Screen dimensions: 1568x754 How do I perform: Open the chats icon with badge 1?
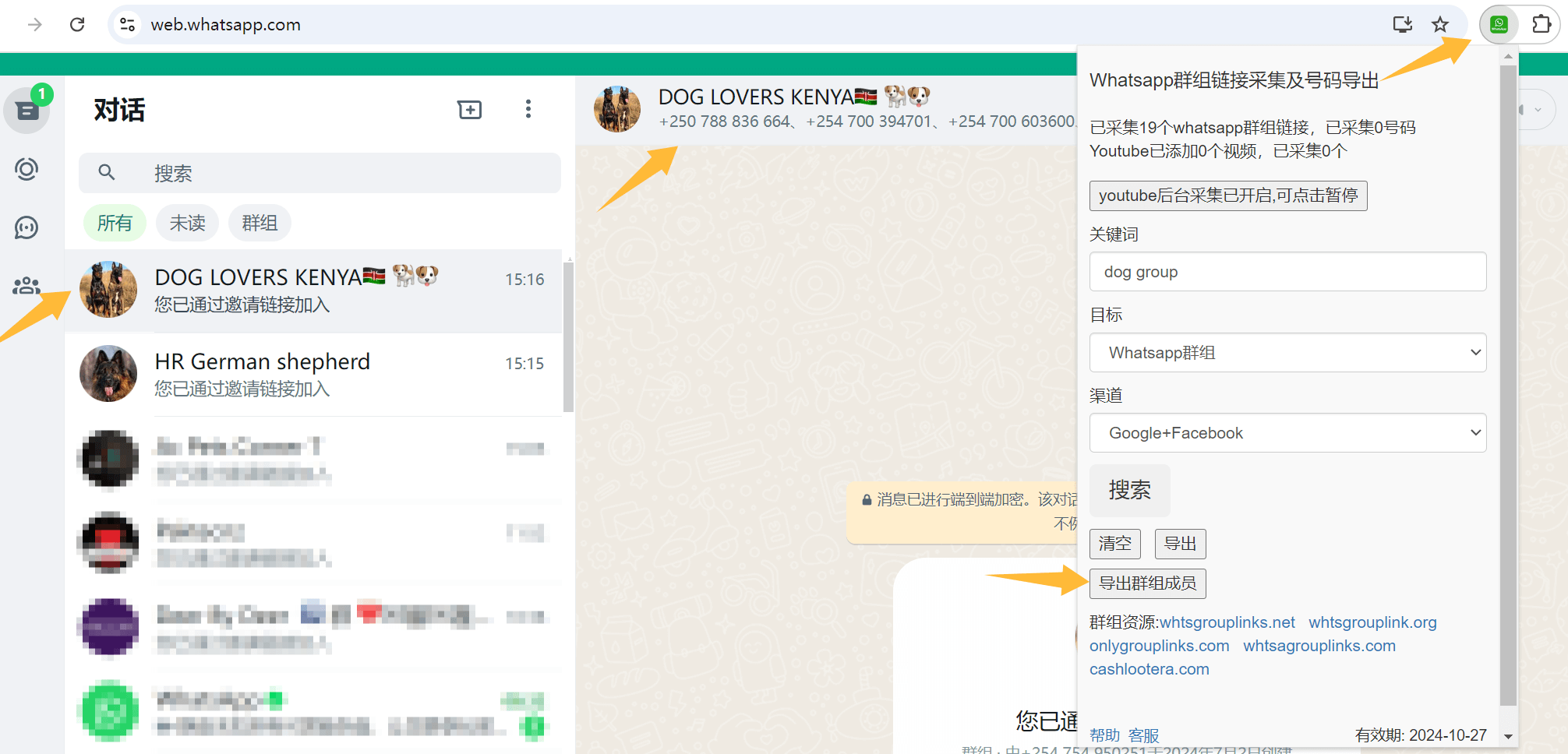27,111
